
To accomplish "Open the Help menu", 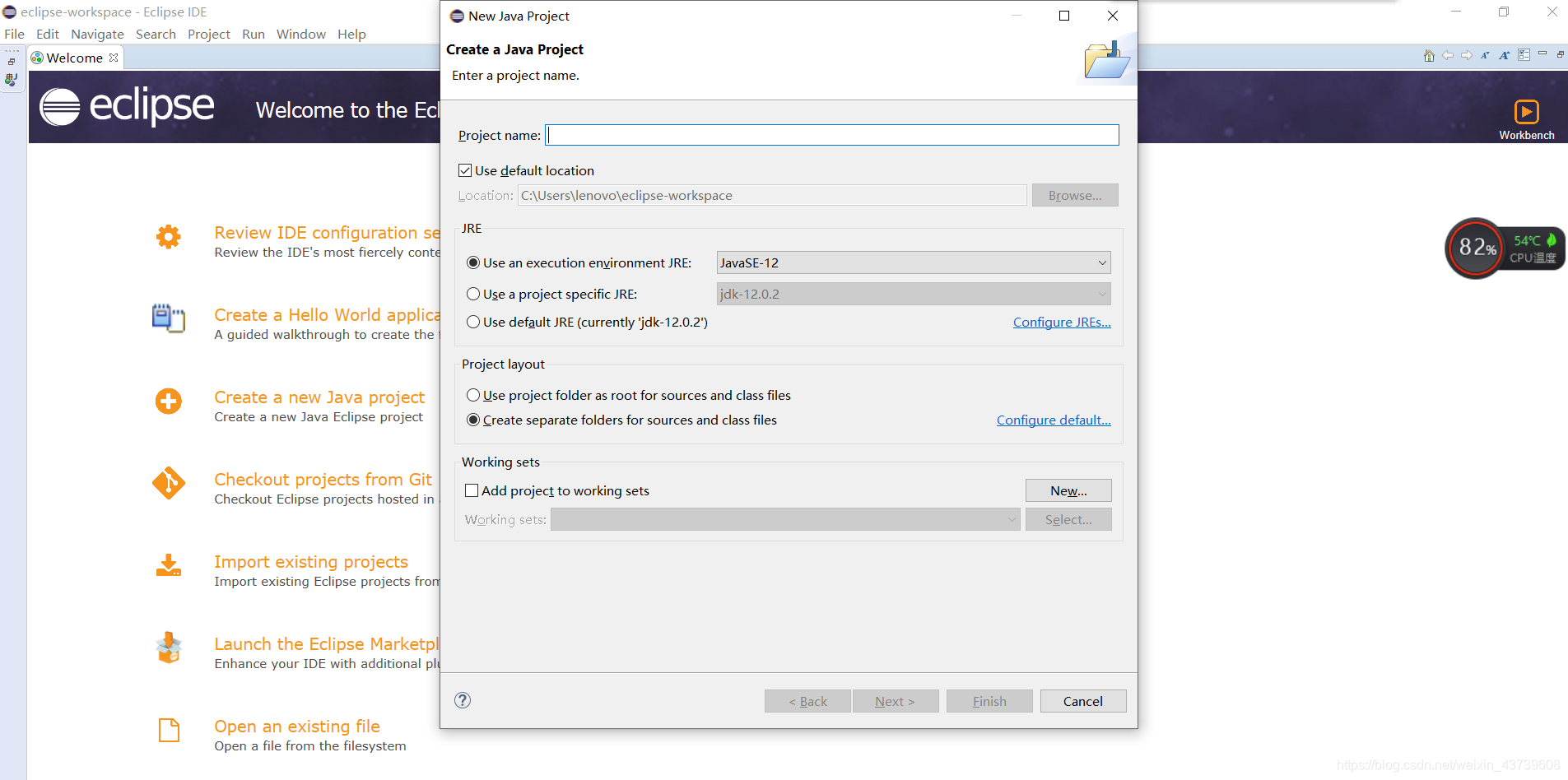I will [x=351, y=34].
